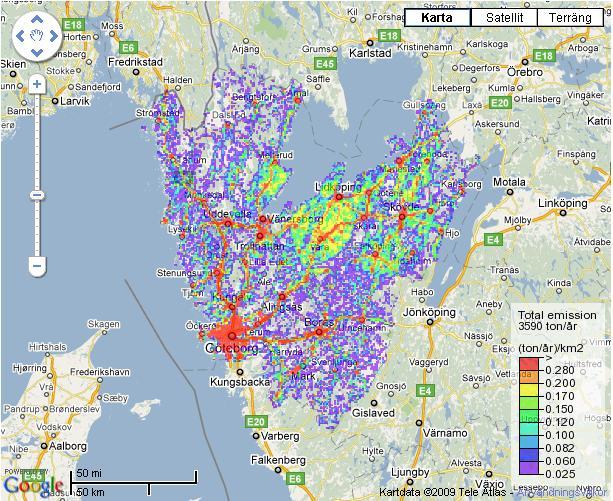Pan the map left with the arrow control
613x501 pixels.
coord(20,36)
